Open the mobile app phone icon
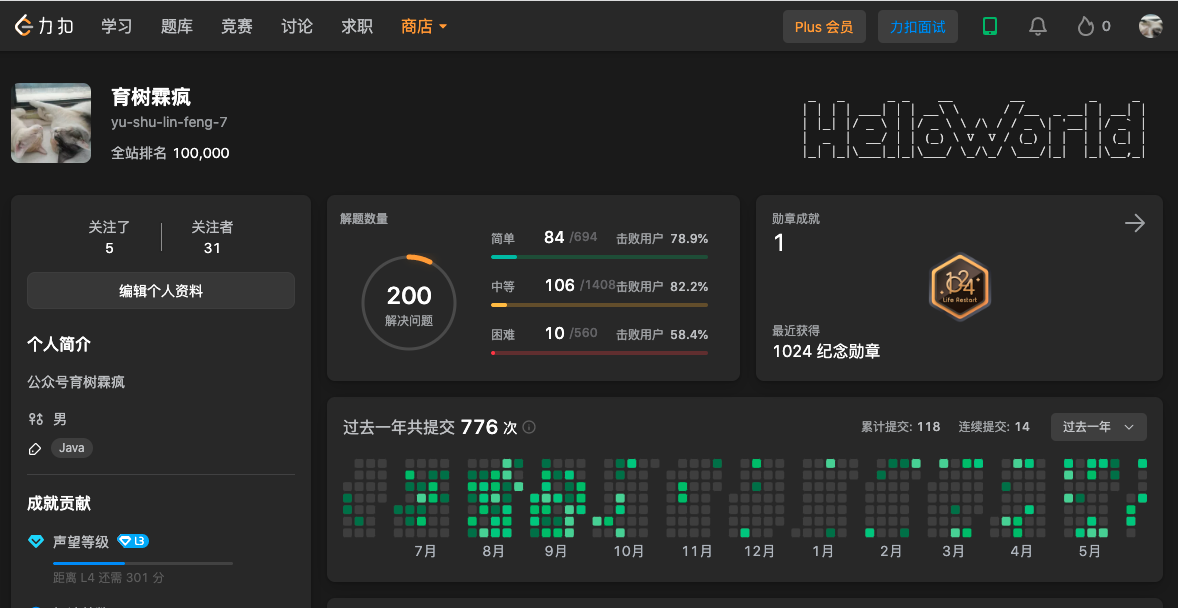Screen dimensions: 1178x608 tap(989, 26)
